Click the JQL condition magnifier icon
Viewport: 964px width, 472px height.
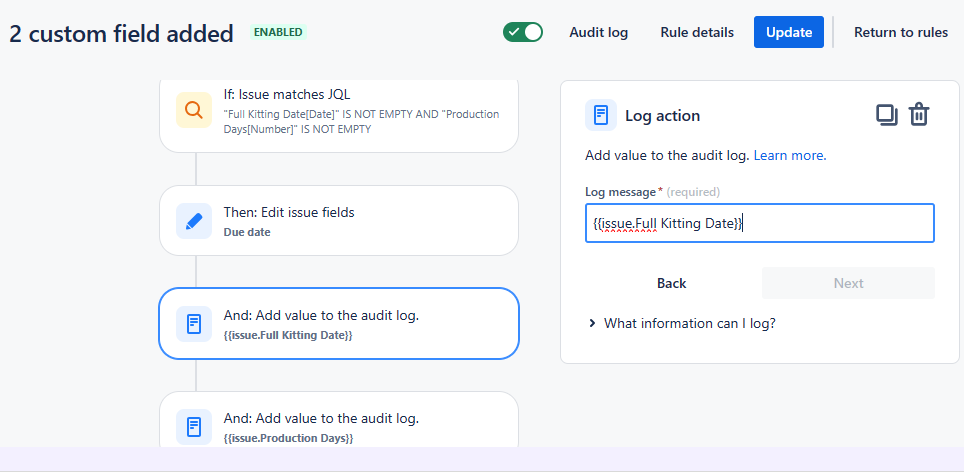(x=194, y=110)
